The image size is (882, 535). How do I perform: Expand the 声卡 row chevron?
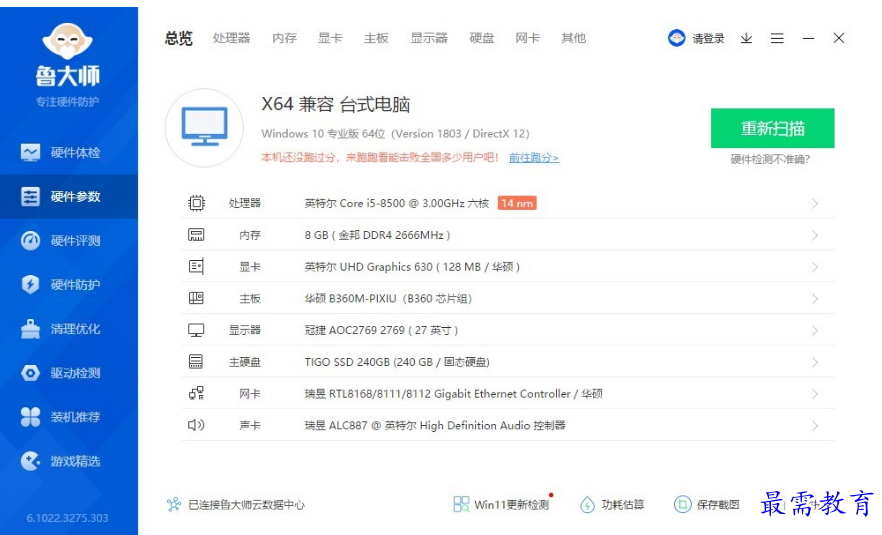(815, 426)
